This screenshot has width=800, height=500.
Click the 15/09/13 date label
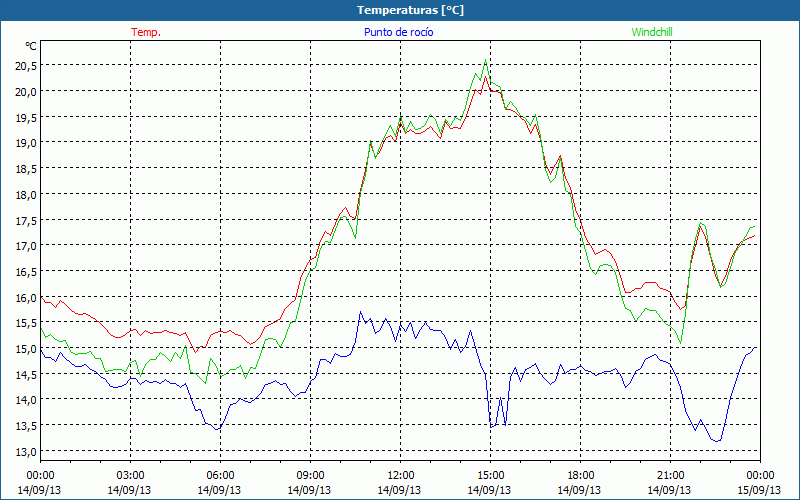(x=759, y=490)
